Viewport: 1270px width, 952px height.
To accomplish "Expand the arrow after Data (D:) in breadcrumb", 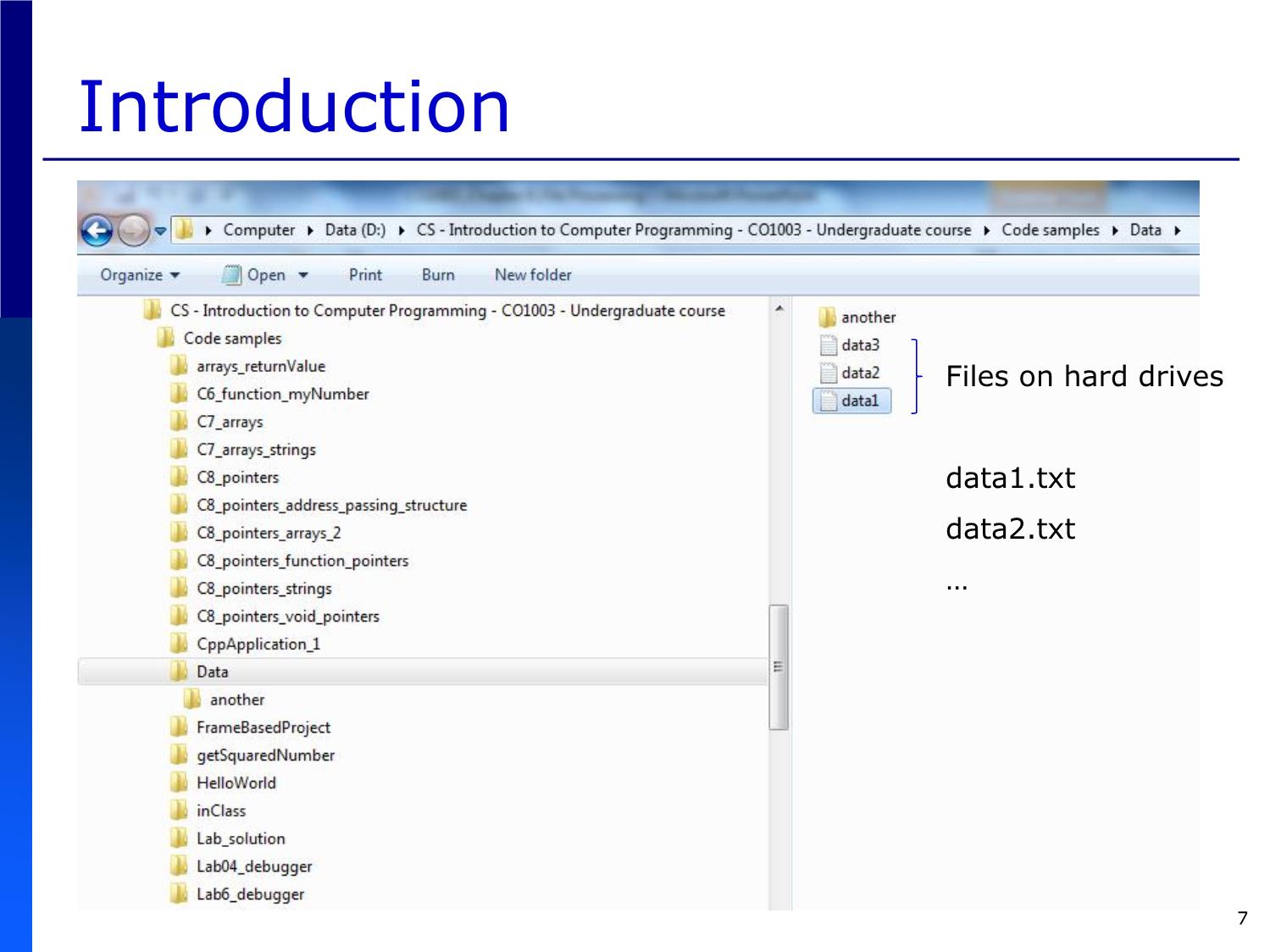I will point(401,230).
